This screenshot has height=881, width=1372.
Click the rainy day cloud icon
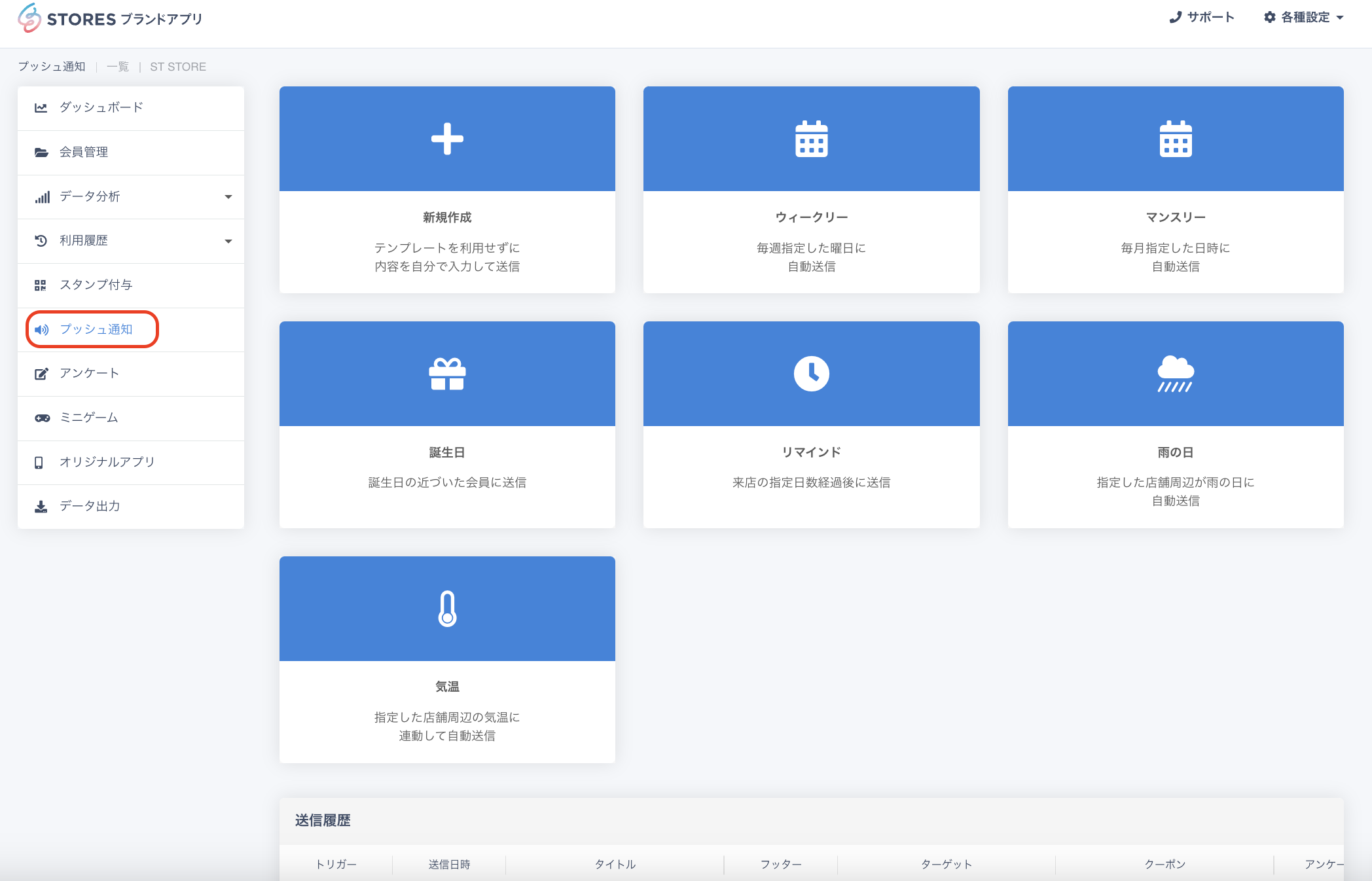point(1175,374)
